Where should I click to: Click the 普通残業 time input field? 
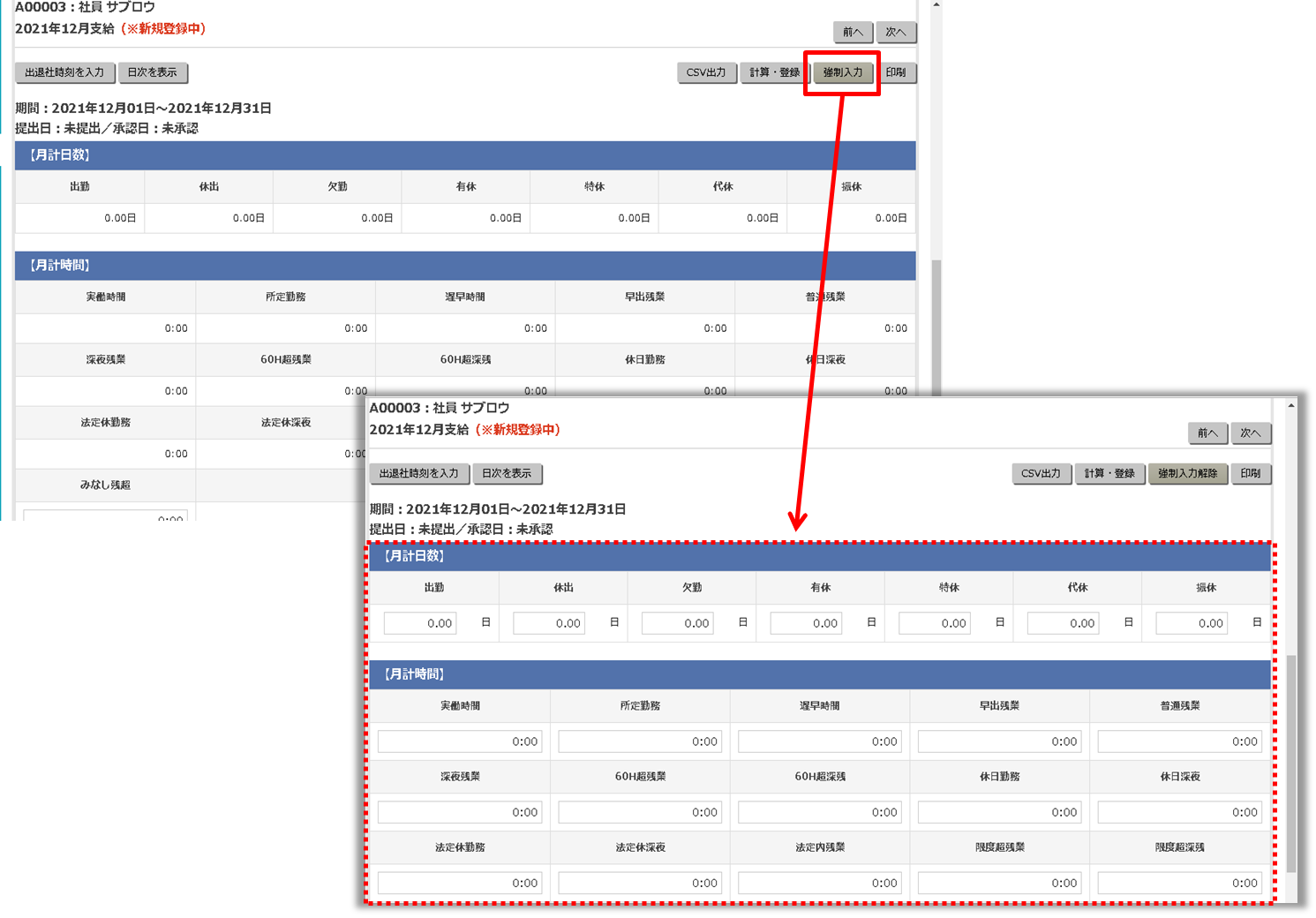[x=1179, y=741]
